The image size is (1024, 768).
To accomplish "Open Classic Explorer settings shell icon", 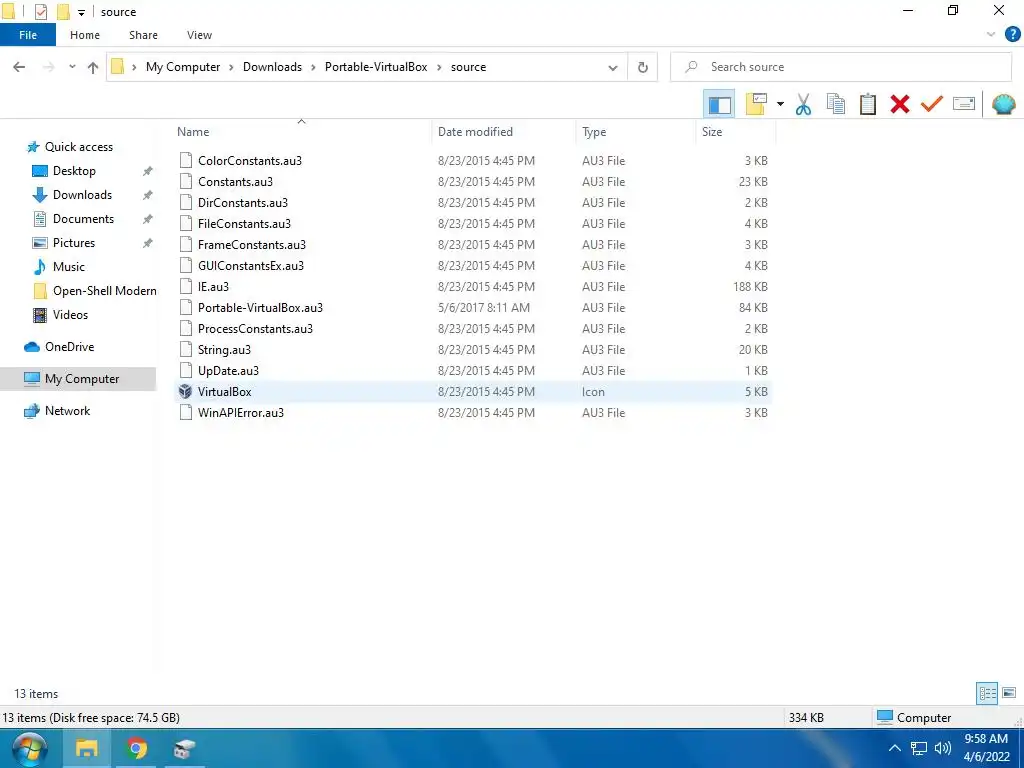I will 1003,104.
